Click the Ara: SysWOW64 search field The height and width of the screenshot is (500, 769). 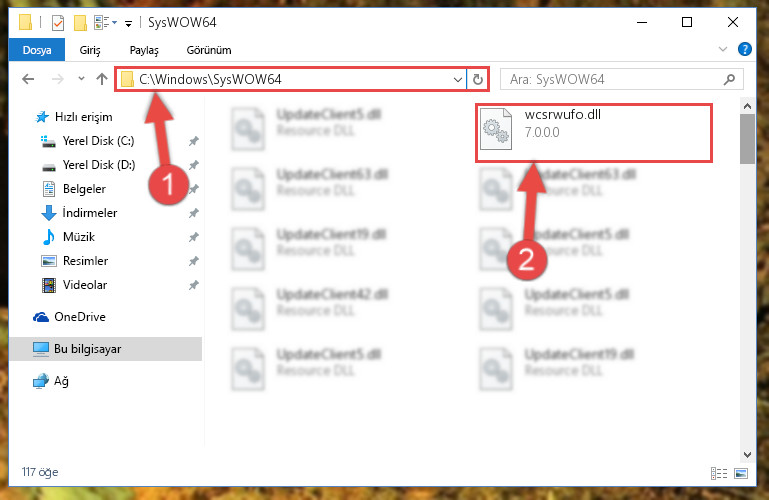(x=622, y=79)
